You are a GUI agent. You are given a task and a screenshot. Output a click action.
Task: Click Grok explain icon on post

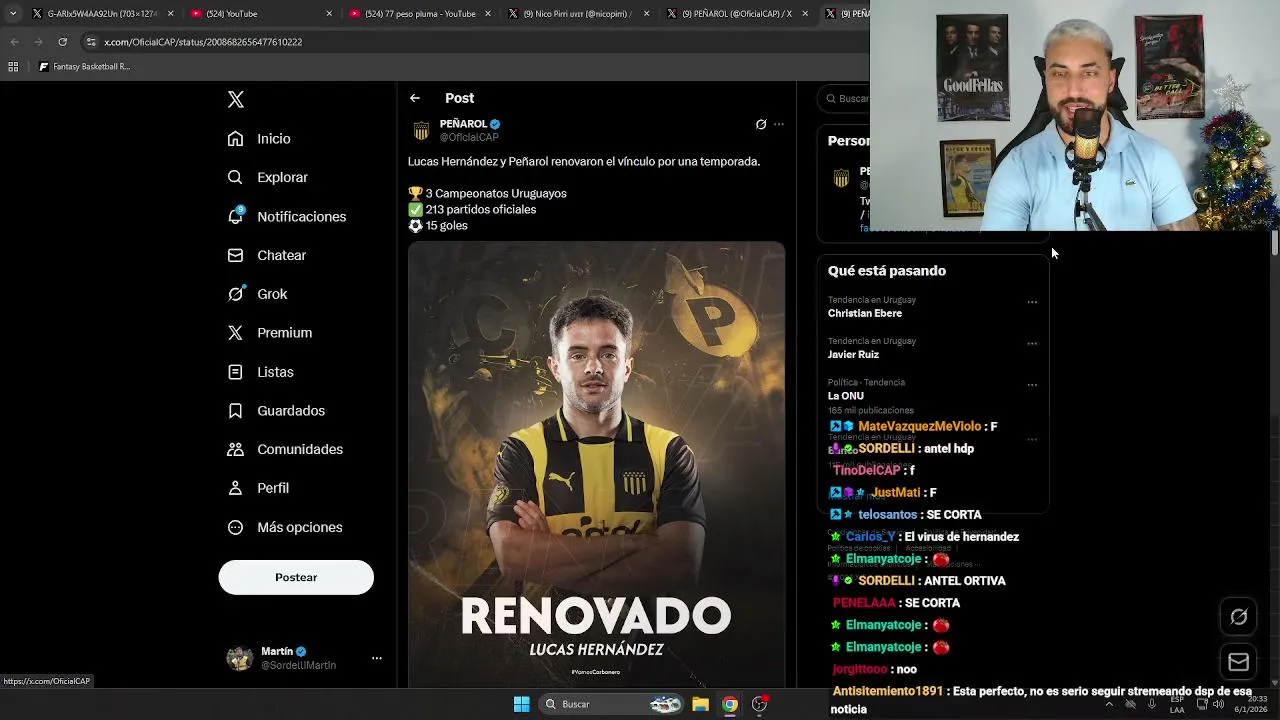(x=761, y=124)
